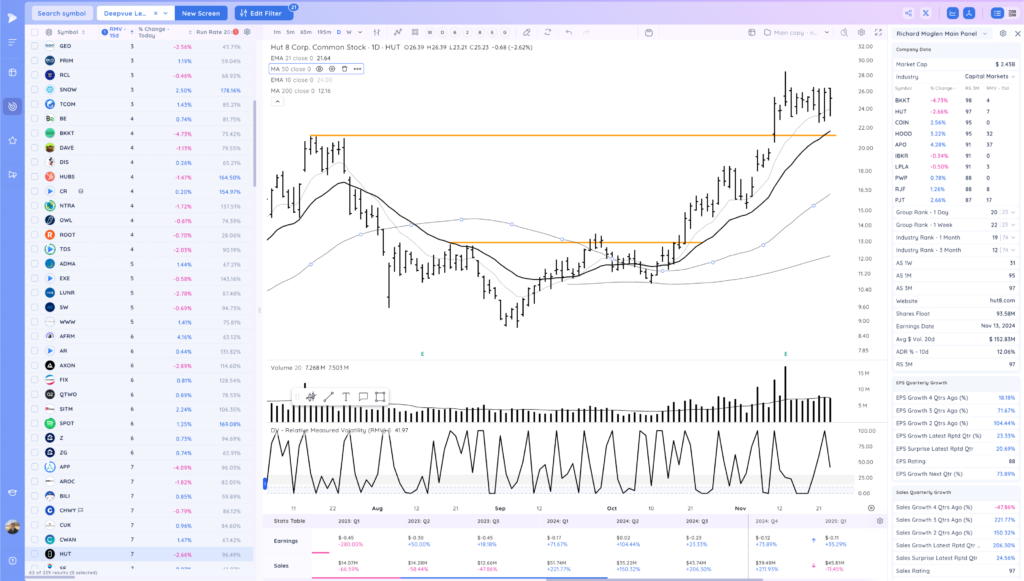This screenshot has width=1024, height=581.
Task: Collapse the indicator legend with chevron arrow
Action: 278,102
